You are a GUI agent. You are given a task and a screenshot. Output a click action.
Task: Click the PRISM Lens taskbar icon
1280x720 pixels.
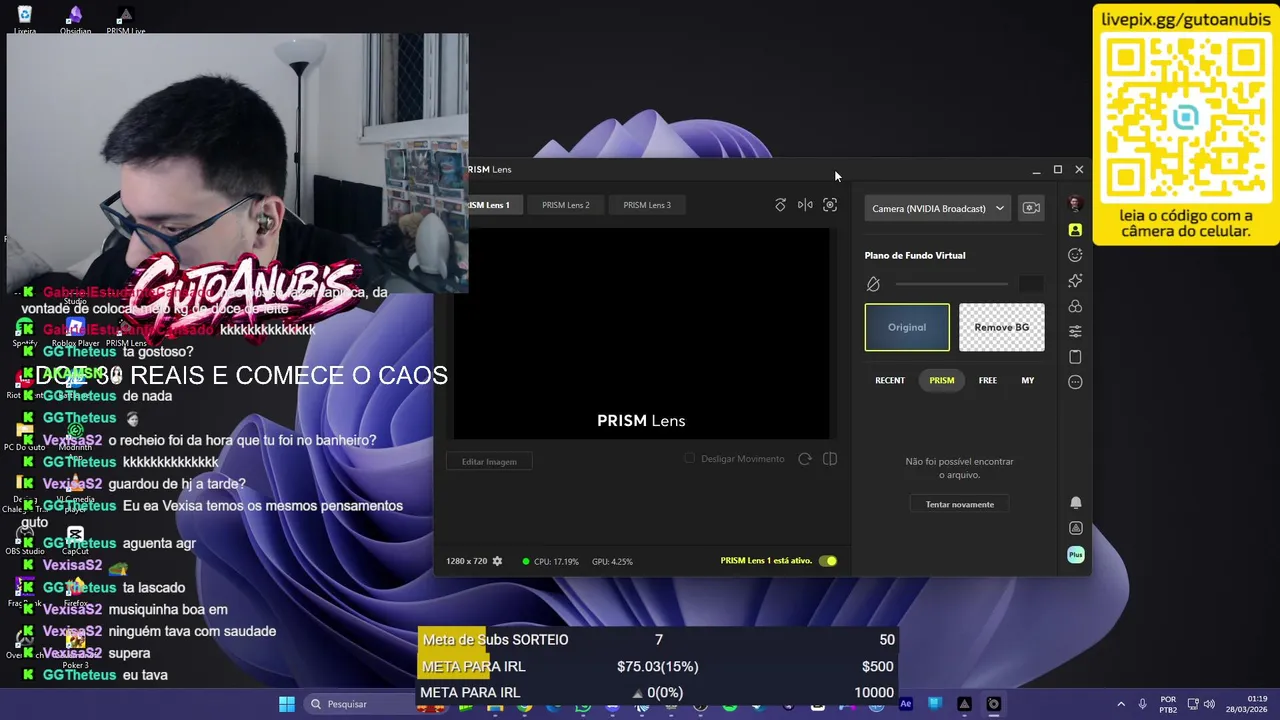coord(993,704)
